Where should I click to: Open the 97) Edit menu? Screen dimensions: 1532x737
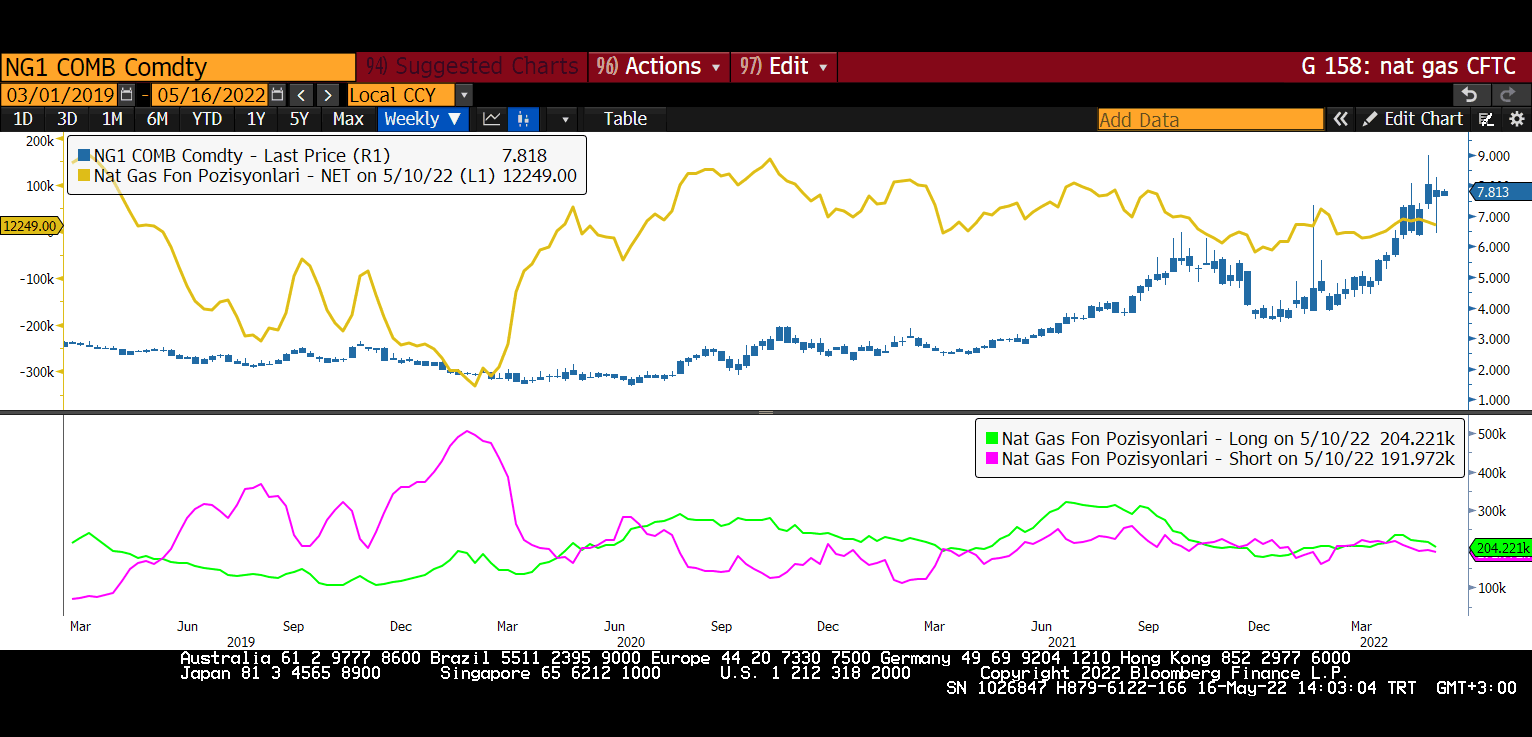coord(784,66)
